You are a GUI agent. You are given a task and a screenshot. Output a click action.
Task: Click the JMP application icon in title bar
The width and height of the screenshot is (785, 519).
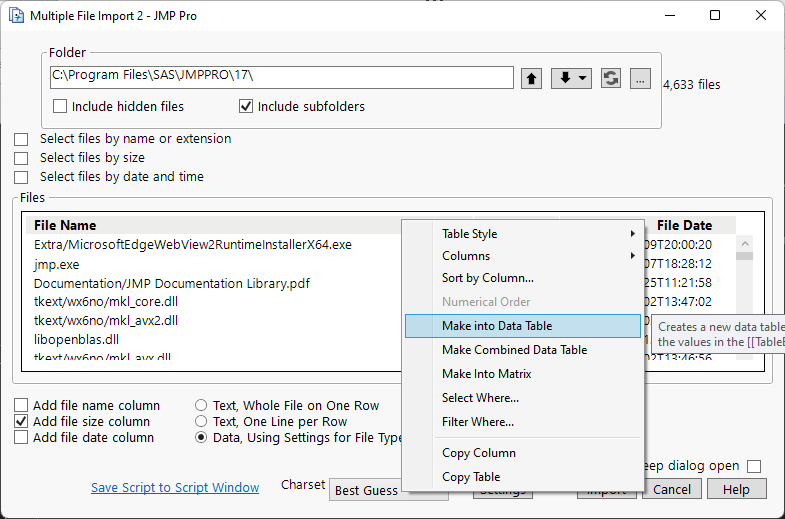pos(15,15)
